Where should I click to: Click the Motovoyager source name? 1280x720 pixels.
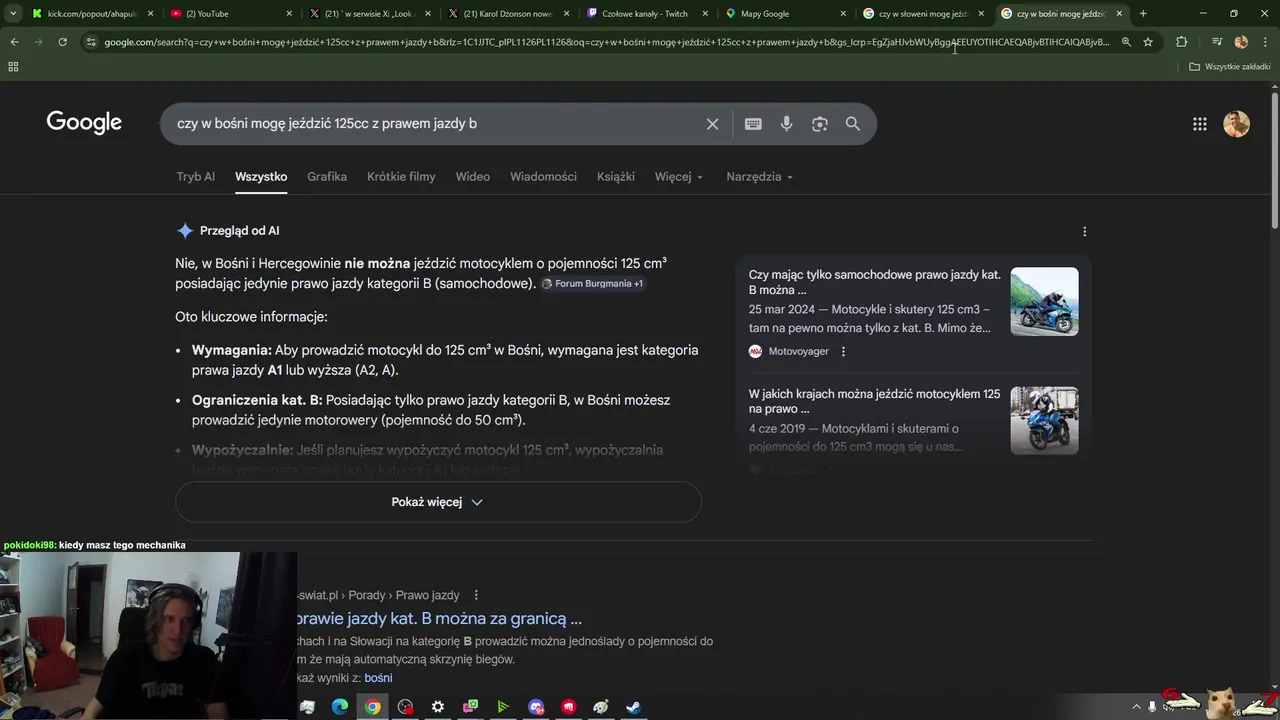point(798,351)
